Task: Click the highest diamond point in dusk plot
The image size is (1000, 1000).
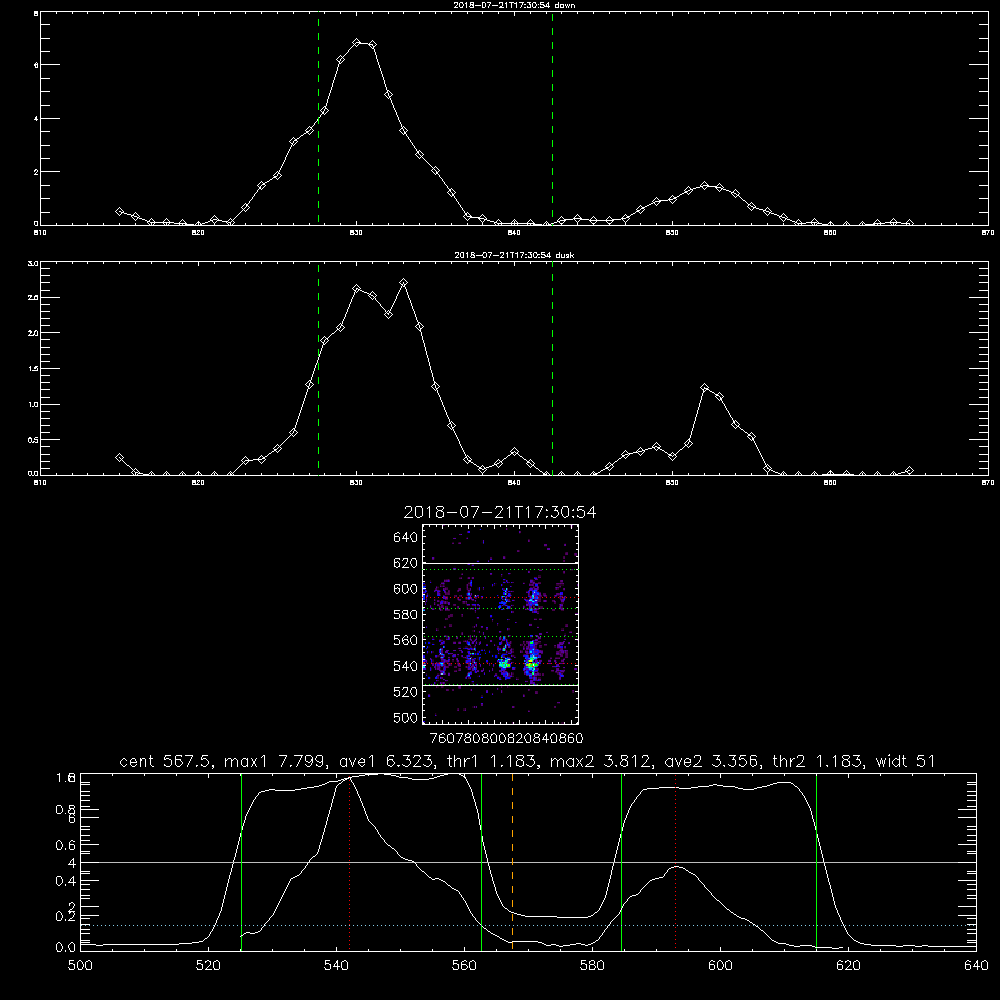Action: point(403,283)
